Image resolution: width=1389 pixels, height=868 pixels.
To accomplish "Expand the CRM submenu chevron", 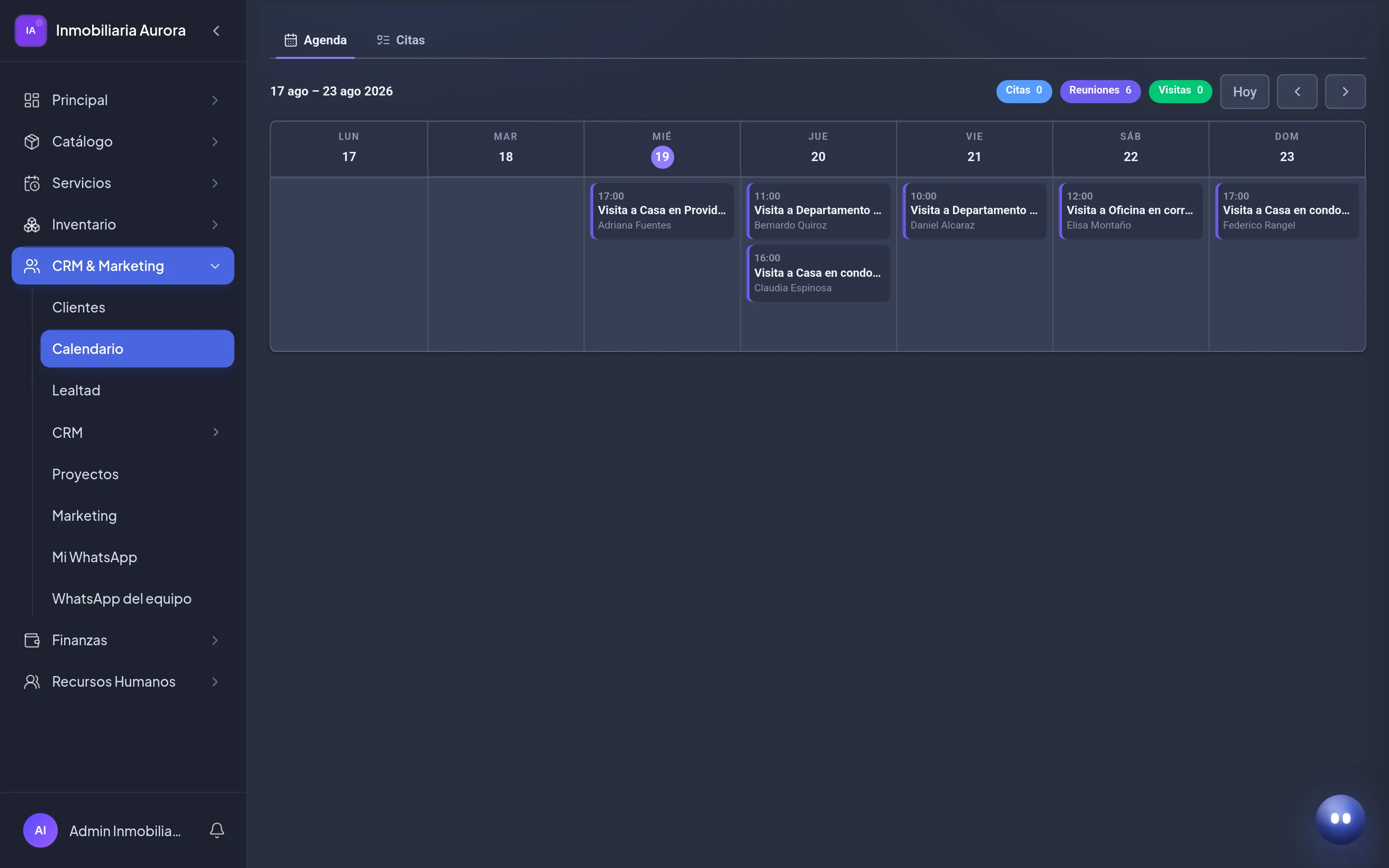I will [x=216, y=432].
